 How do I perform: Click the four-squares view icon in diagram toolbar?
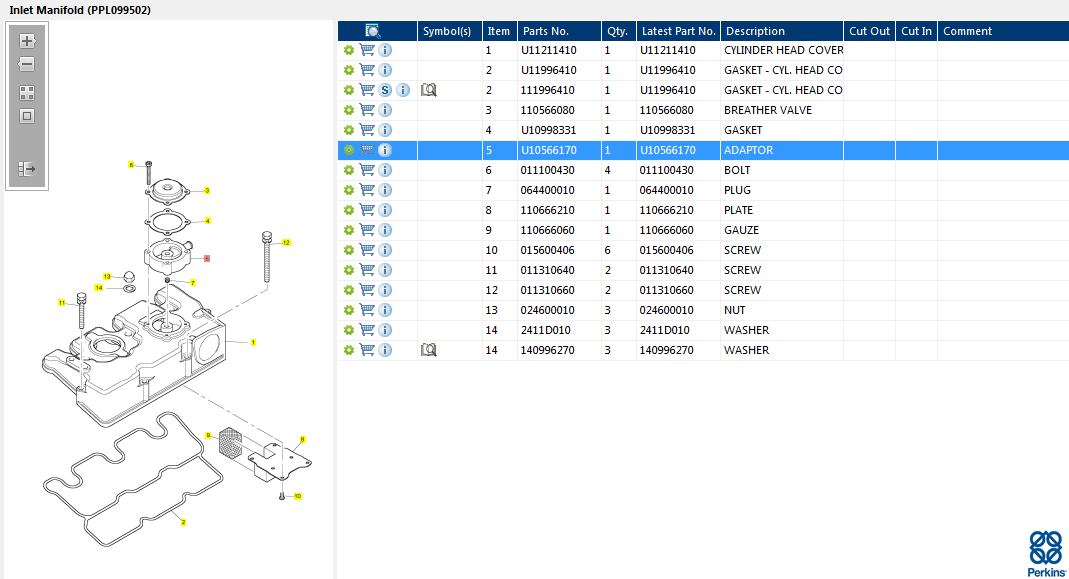coord(27,93)
